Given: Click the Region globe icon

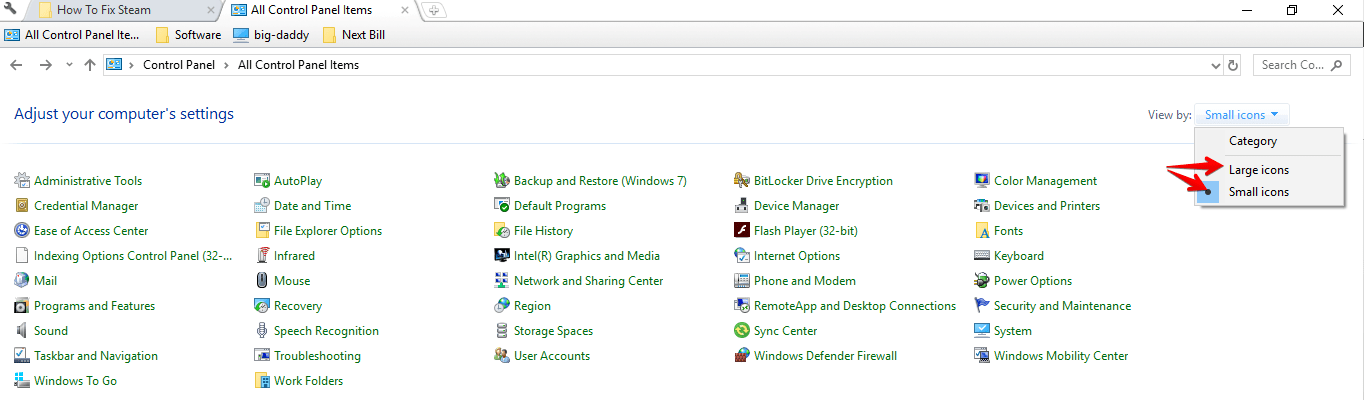Looking at the screenshot, I should [502, 306].
